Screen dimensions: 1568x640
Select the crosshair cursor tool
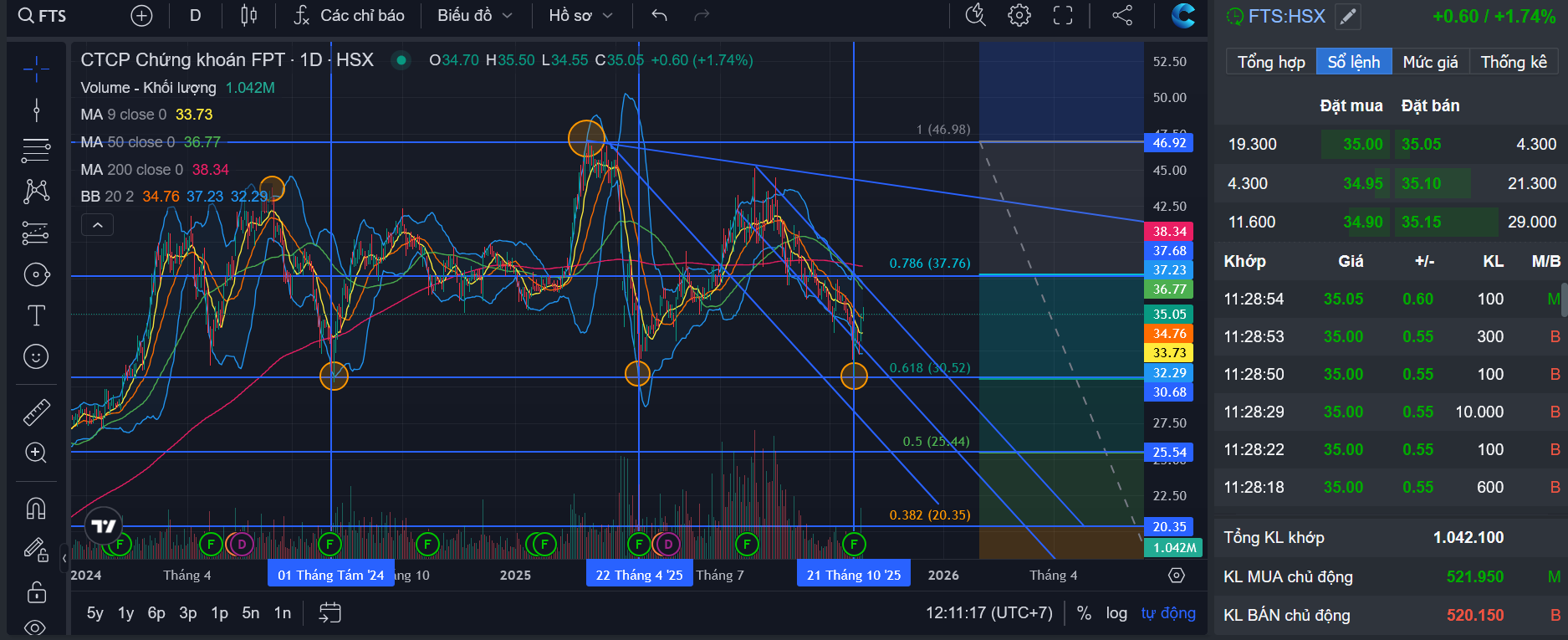coord(36,69)
